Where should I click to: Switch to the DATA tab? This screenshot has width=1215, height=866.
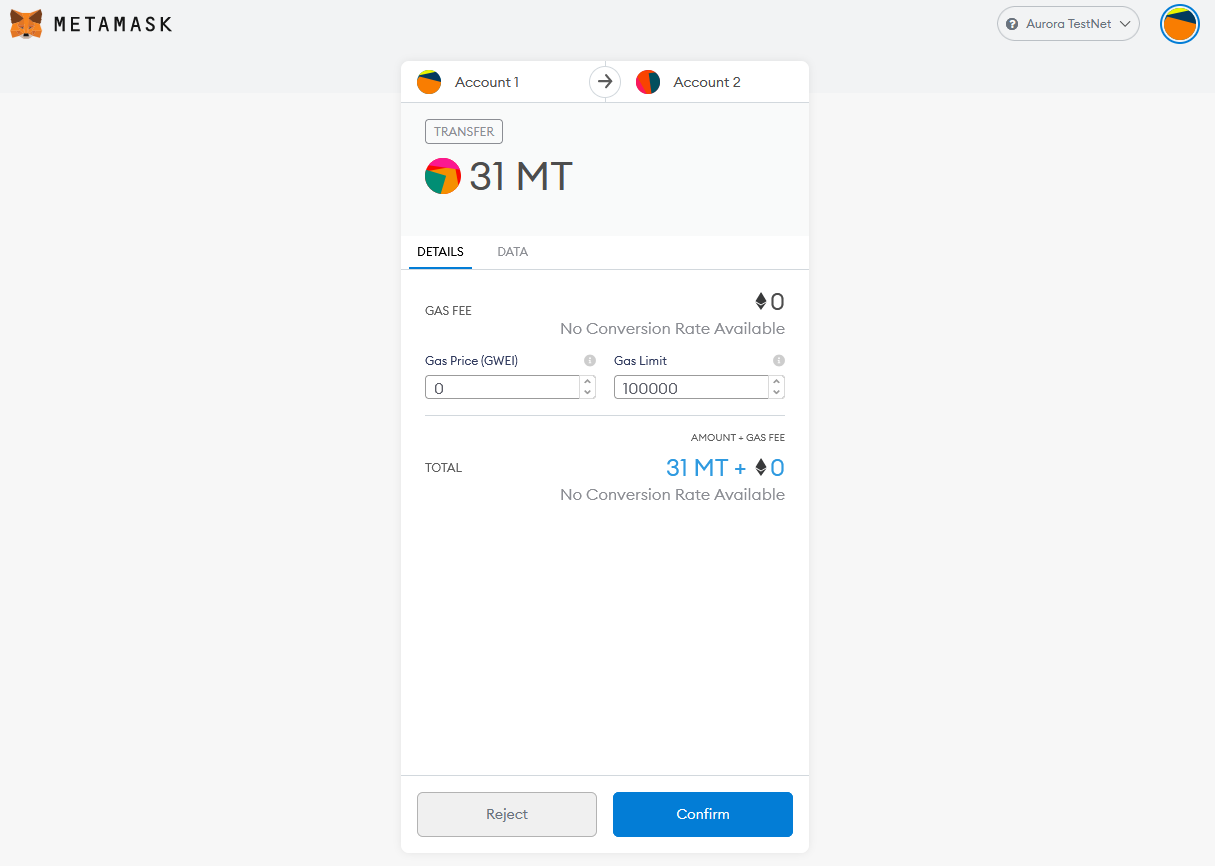(512, 252)
